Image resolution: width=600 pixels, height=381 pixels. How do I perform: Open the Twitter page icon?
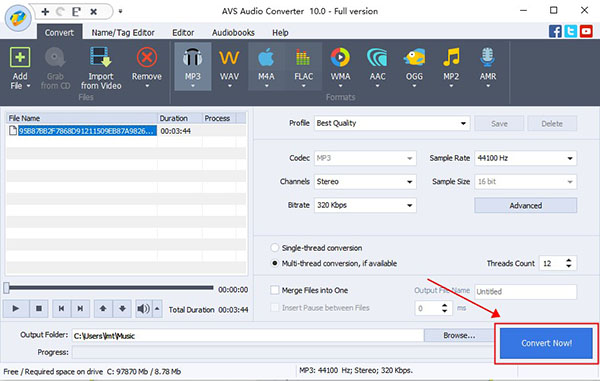[571, 31]
